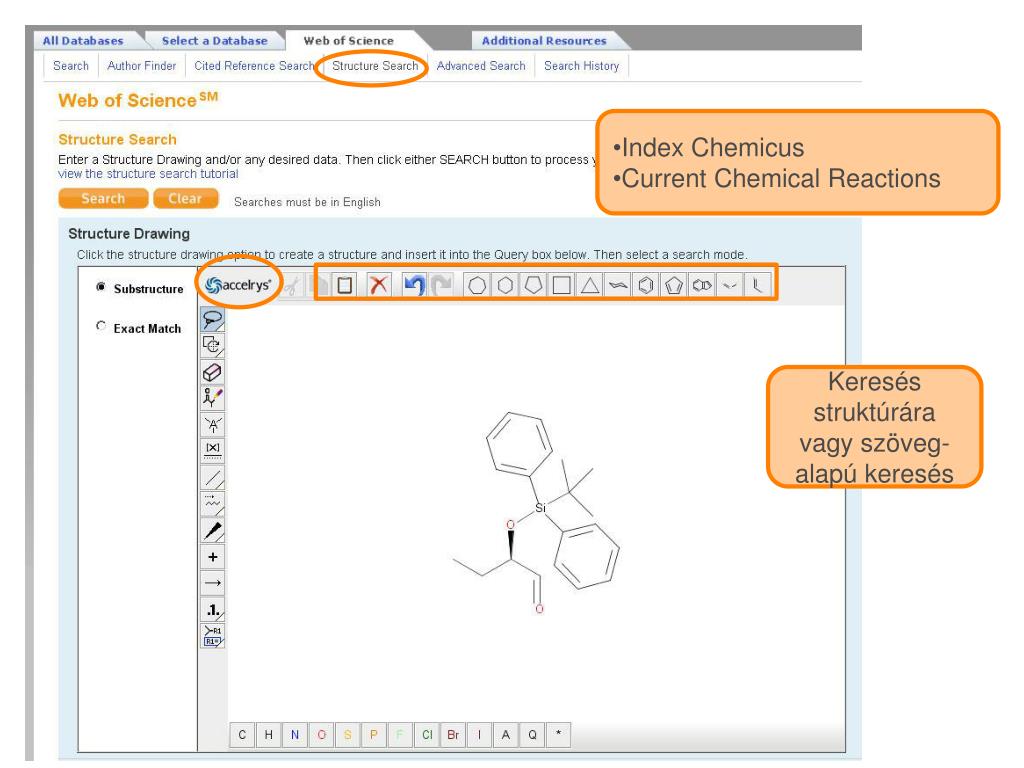
Task: Select the chain drawing tool
Action: point(212,504)
